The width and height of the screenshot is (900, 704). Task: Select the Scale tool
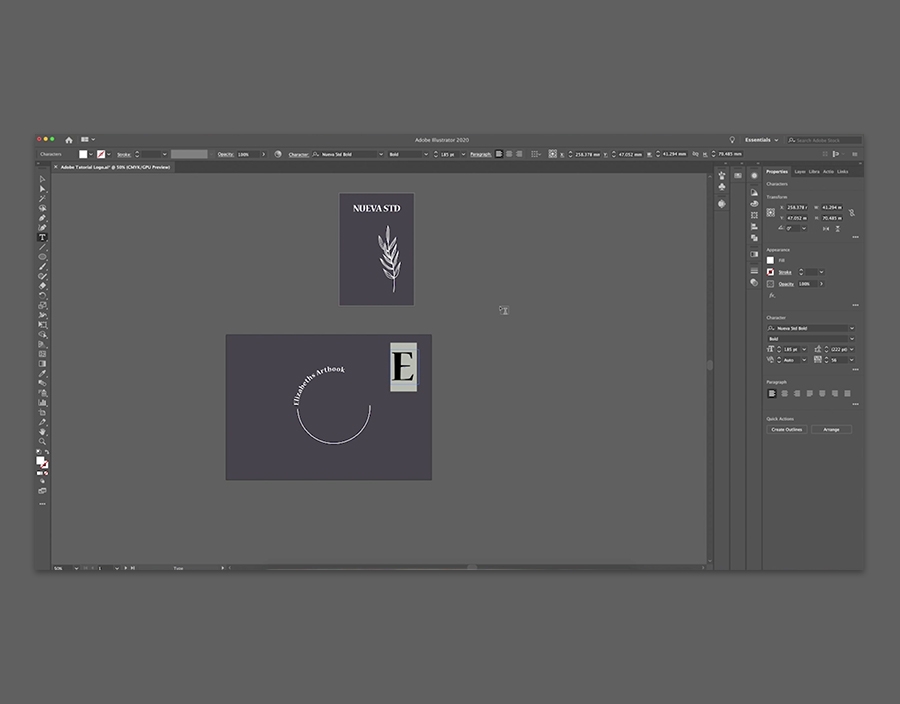42,305
